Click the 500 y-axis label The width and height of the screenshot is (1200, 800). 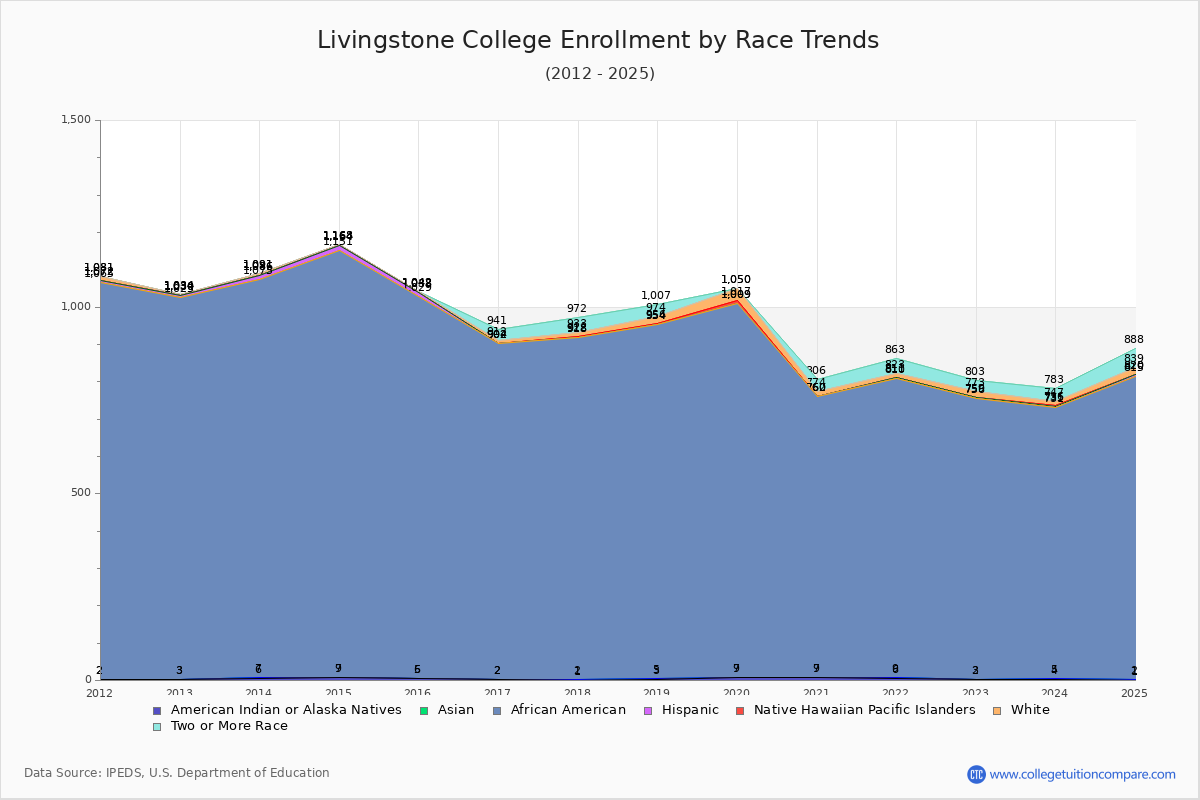[81, 493]
